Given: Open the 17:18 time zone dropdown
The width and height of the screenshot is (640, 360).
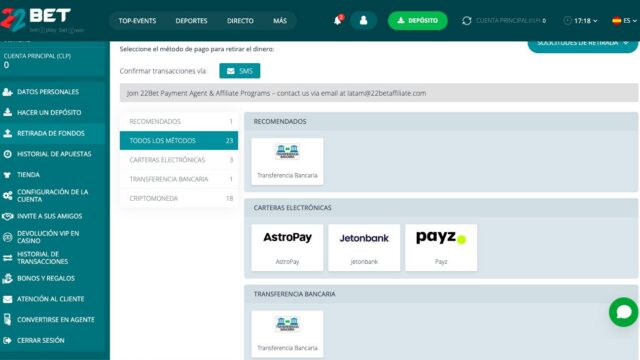Looking at the screenshot, I should 580,20.
